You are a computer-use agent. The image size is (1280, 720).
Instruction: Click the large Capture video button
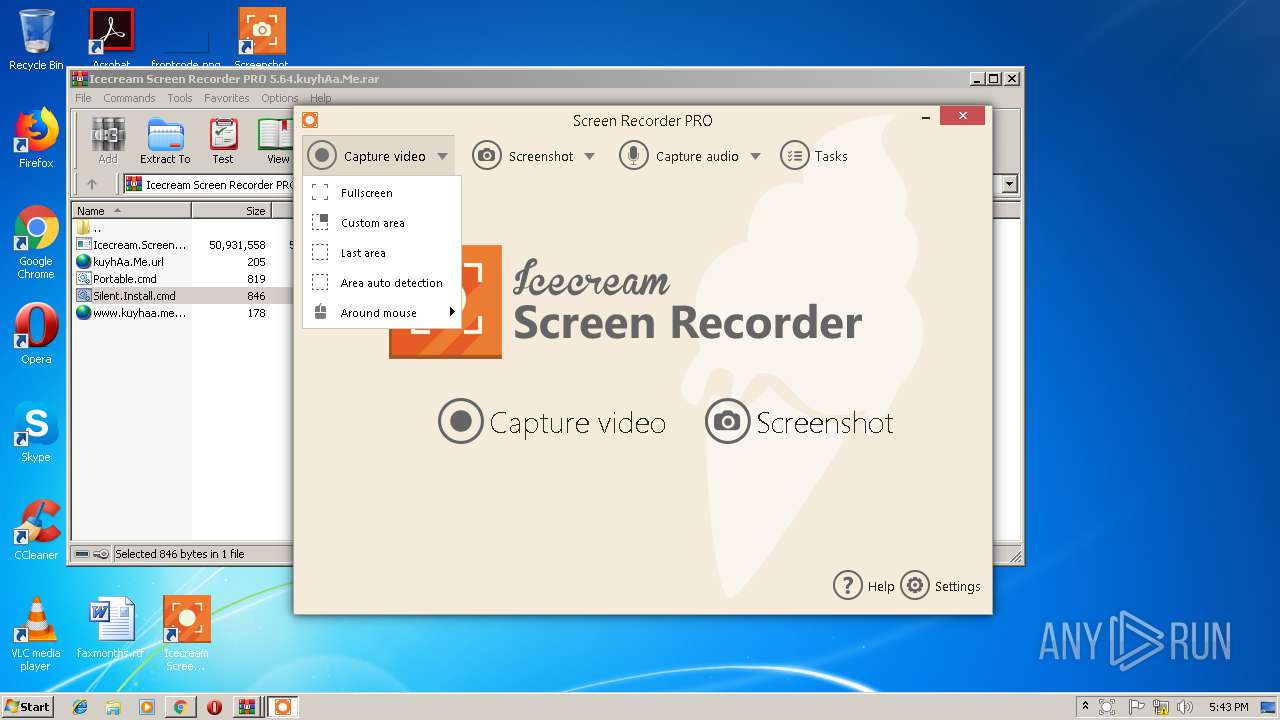click(x=552, y=422)
